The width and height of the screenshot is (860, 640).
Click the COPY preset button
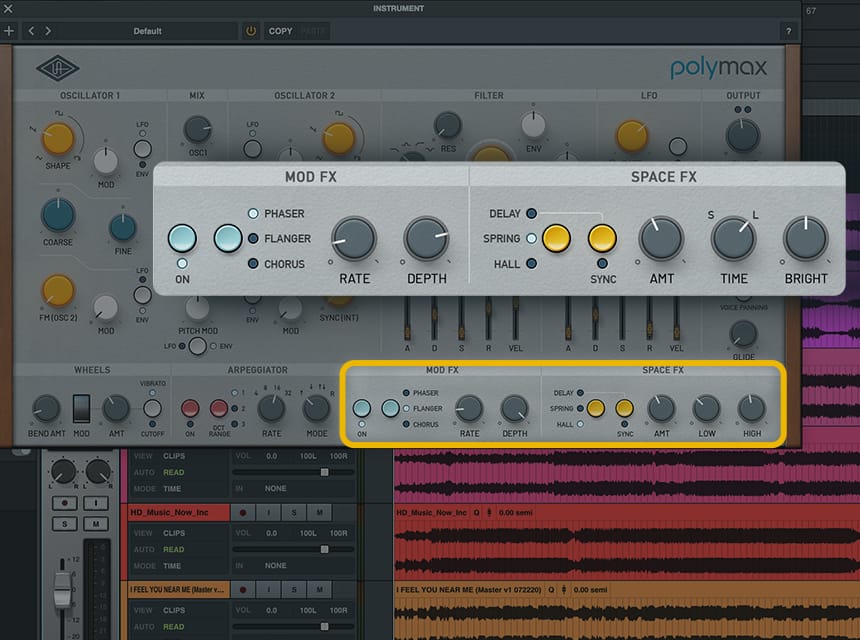coord(280,31)
